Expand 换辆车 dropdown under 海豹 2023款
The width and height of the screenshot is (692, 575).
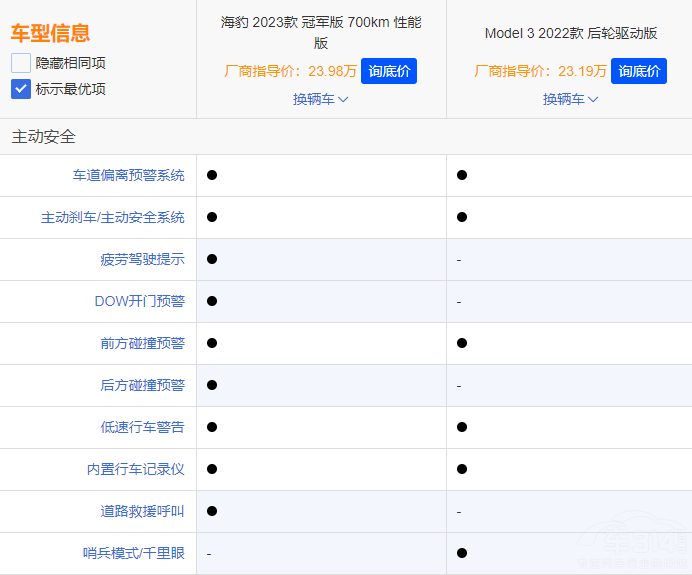tap(320, 99)
